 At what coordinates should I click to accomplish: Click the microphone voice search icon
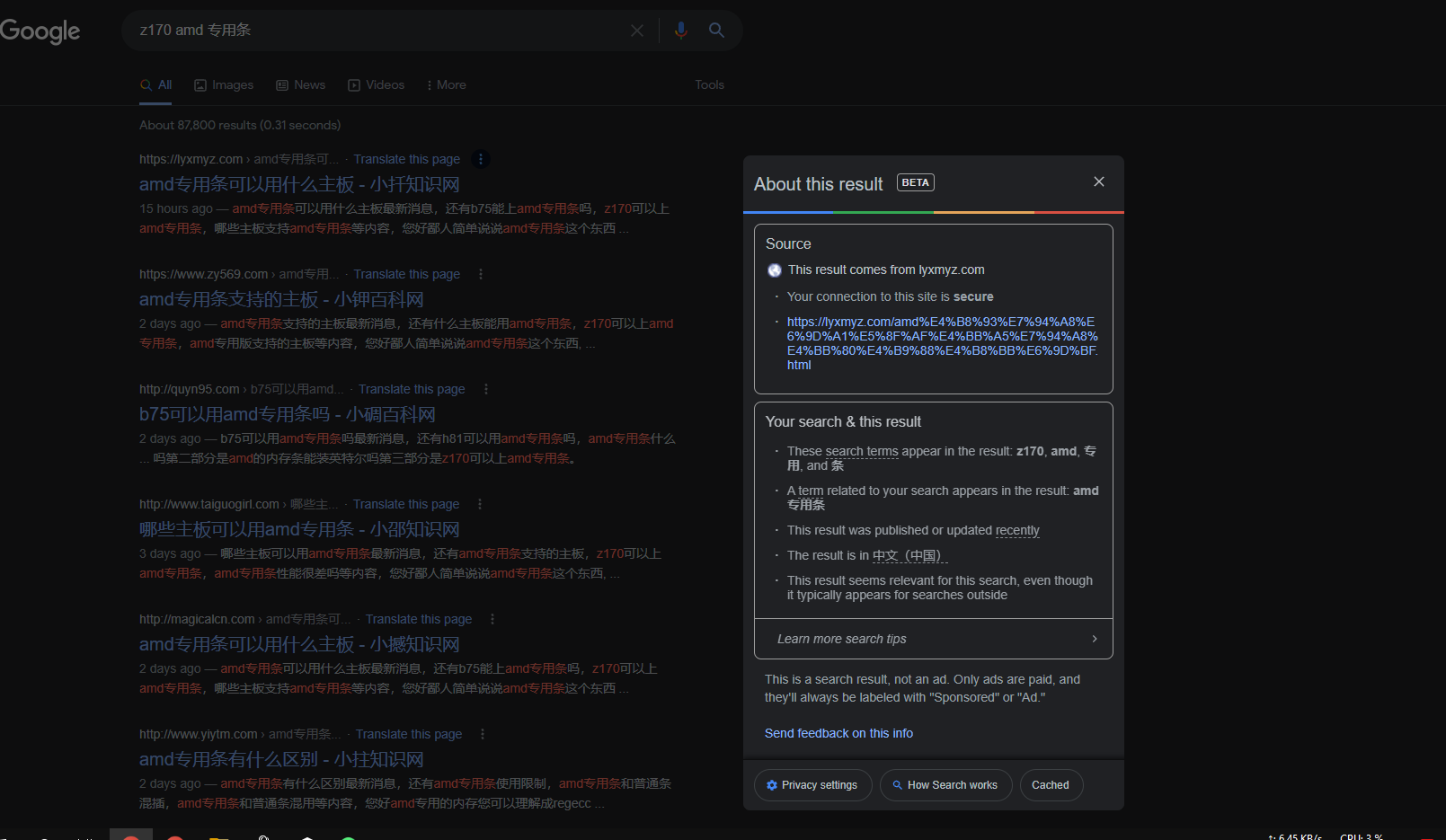pyautogui.click(x=680, y=31)
